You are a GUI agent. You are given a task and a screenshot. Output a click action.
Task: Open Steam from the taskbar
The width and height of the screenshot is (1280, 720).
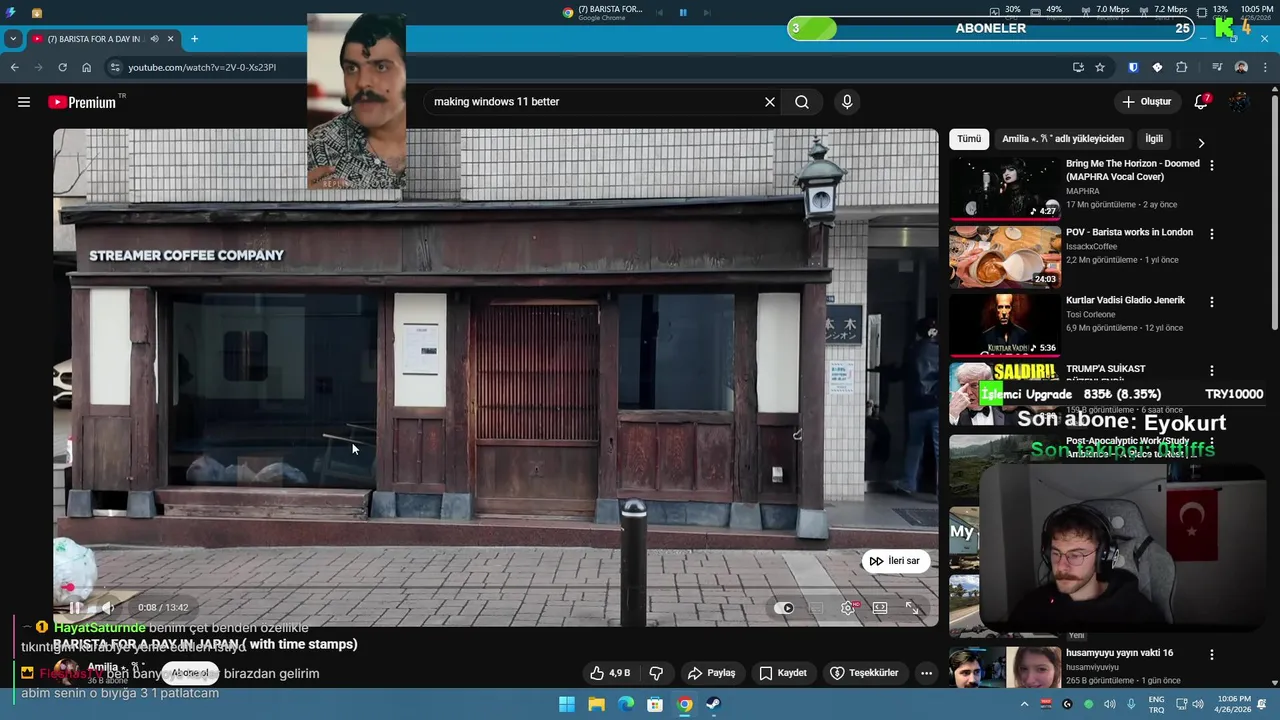(x=713, y=704)
